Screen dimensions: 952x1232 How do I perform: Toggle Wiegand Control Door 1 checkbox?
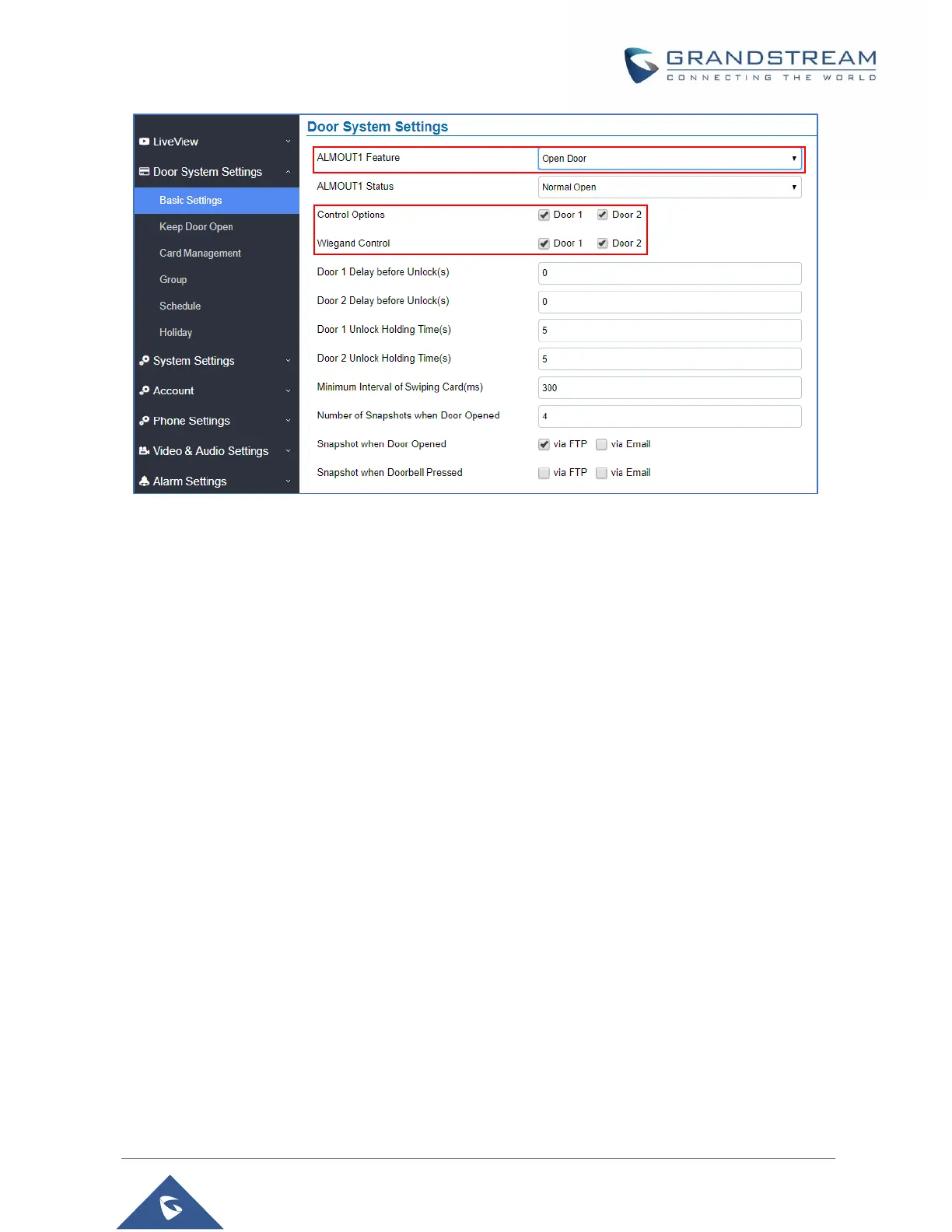(544, 243)
